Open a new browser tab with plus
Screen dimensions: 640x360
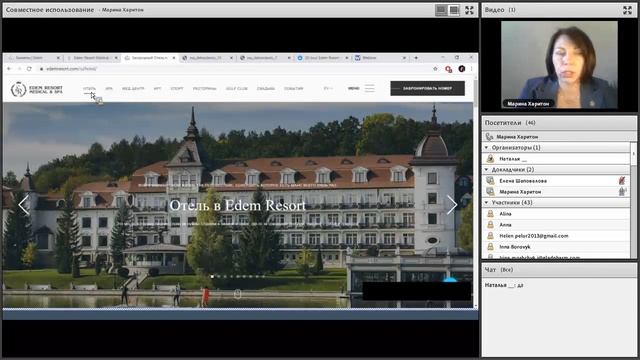point(416,58)
